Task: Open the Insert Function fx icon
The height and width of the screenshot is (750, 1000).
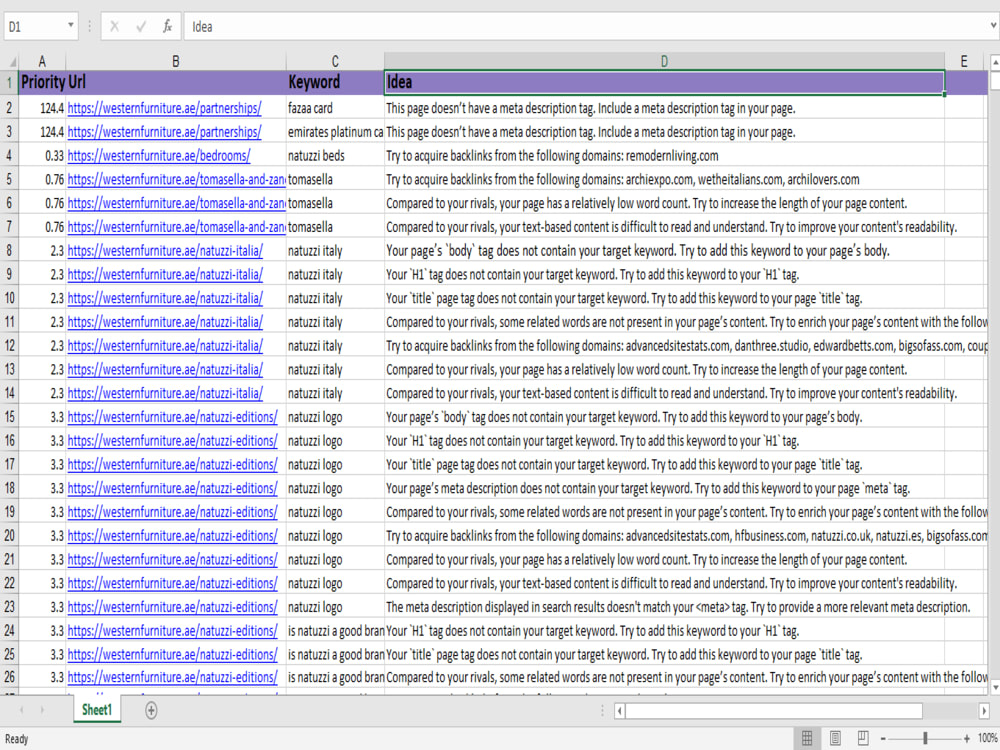Action: tap(167, 27)
